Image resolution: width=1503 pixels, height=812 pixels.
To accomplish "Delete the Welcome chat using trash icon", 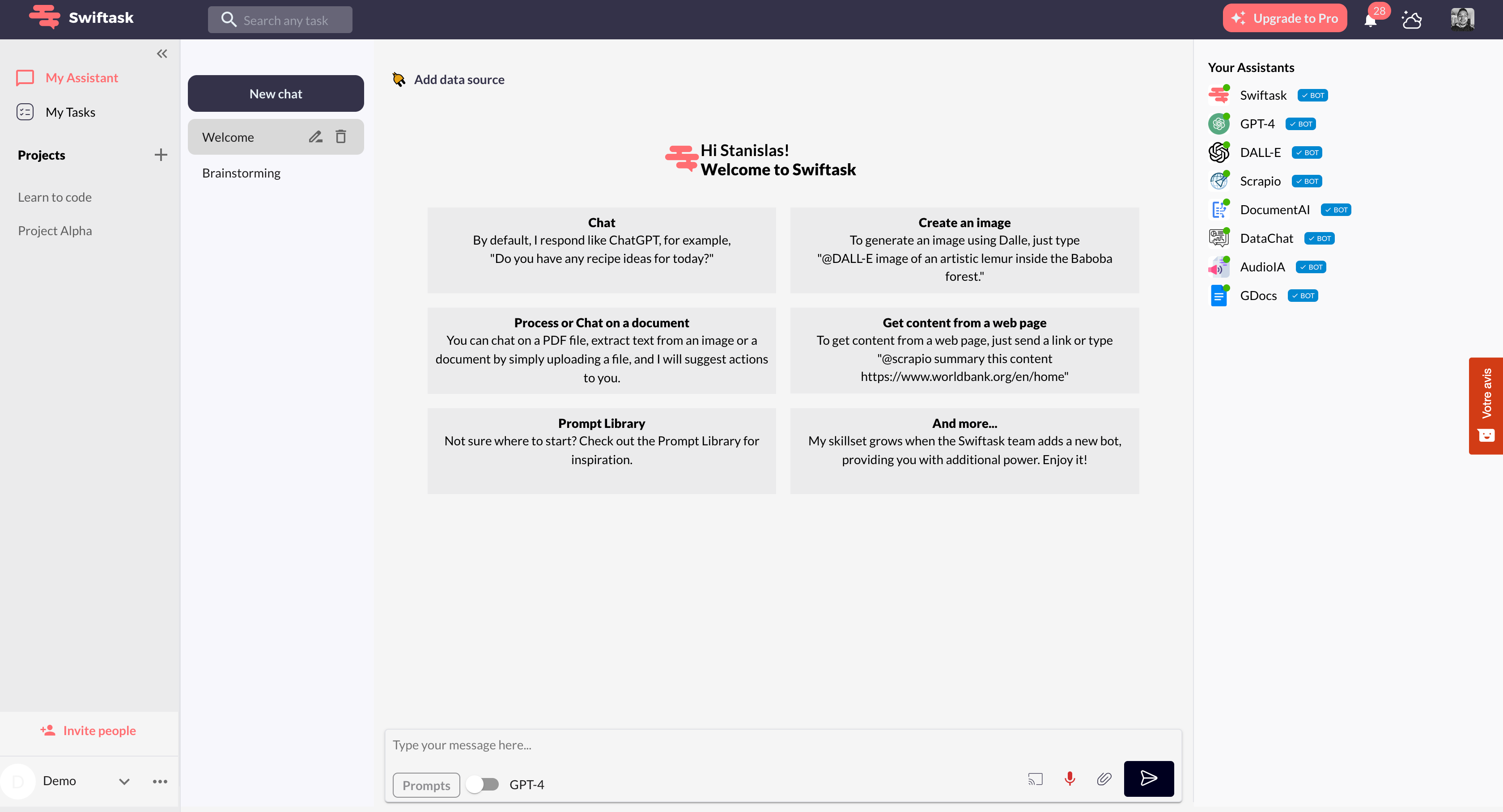I will 341,136.
